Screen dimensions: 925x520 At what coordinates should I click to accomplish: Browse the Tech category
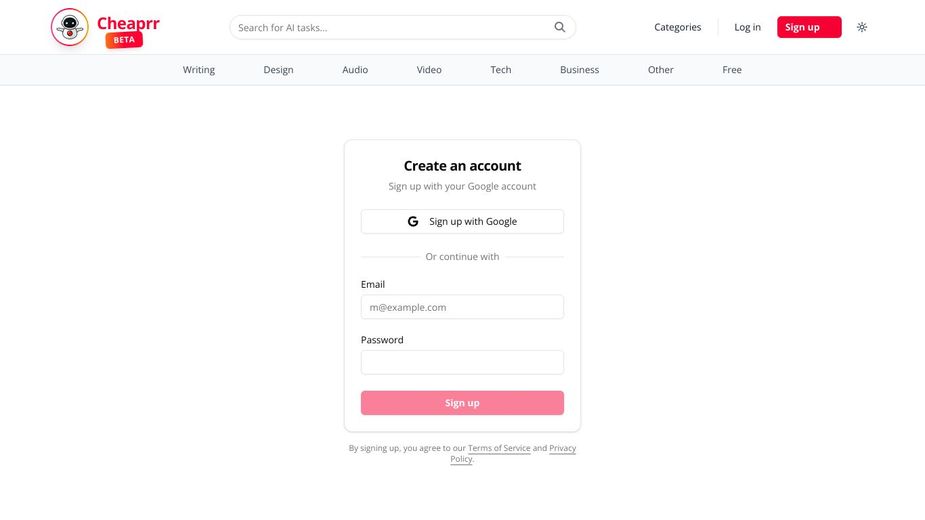[x=501, y=70]
